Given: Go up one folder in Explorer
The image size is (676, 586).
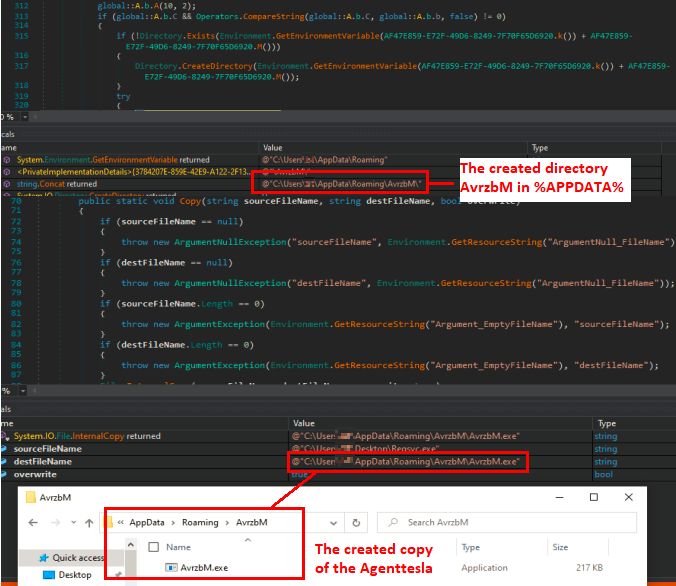Looking at the screenshot, I should 89,523.
